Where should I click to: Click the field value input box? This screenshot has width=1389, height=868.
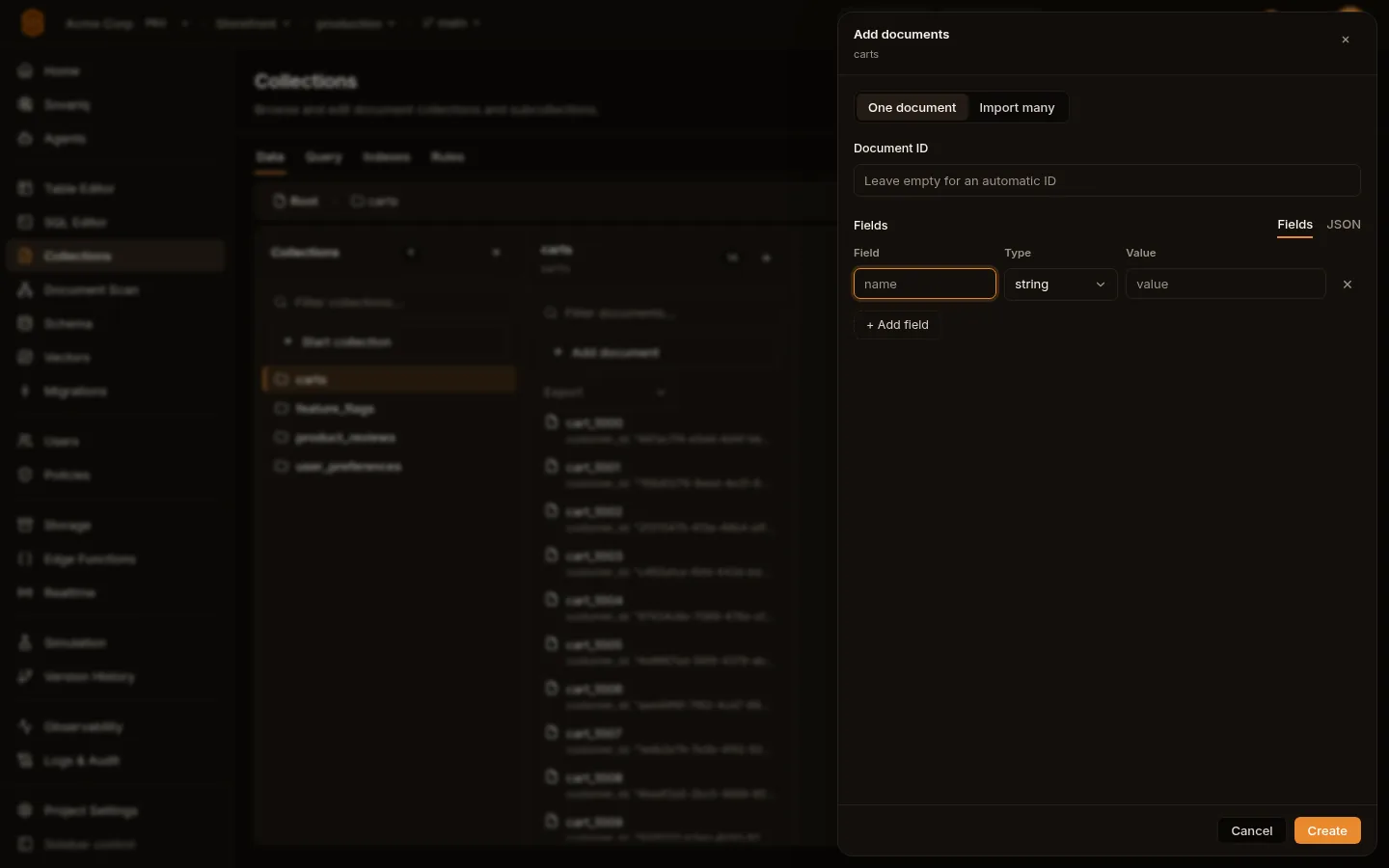pos(1225,284)
